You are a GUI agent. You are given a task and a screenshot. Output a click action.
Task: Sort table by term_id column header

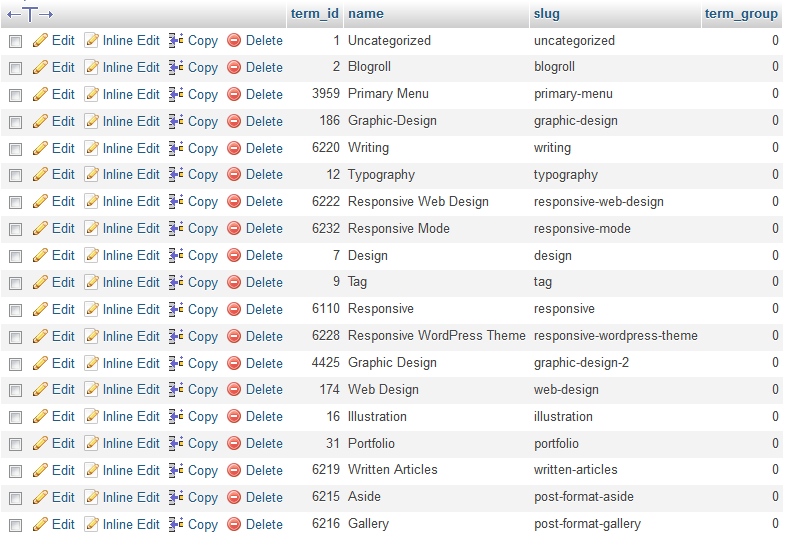tap(315, 14)
